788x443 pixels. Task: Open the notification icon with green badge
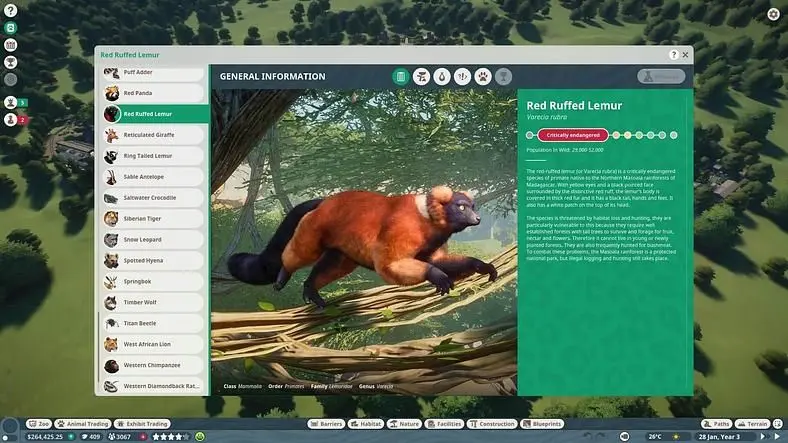[x=11, y=102]
